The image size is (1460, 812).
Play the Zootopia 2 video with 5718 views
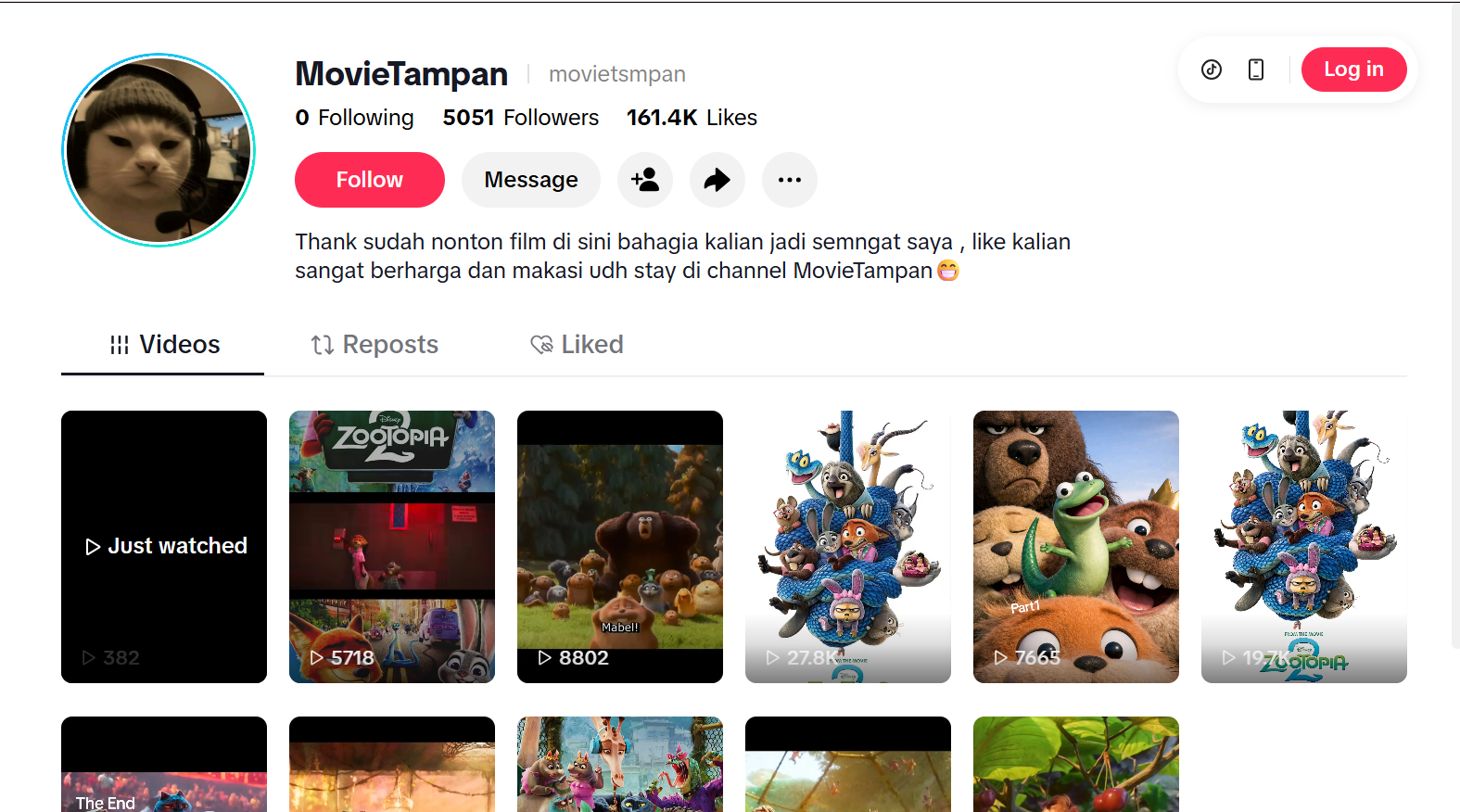(x=392, y=547)
